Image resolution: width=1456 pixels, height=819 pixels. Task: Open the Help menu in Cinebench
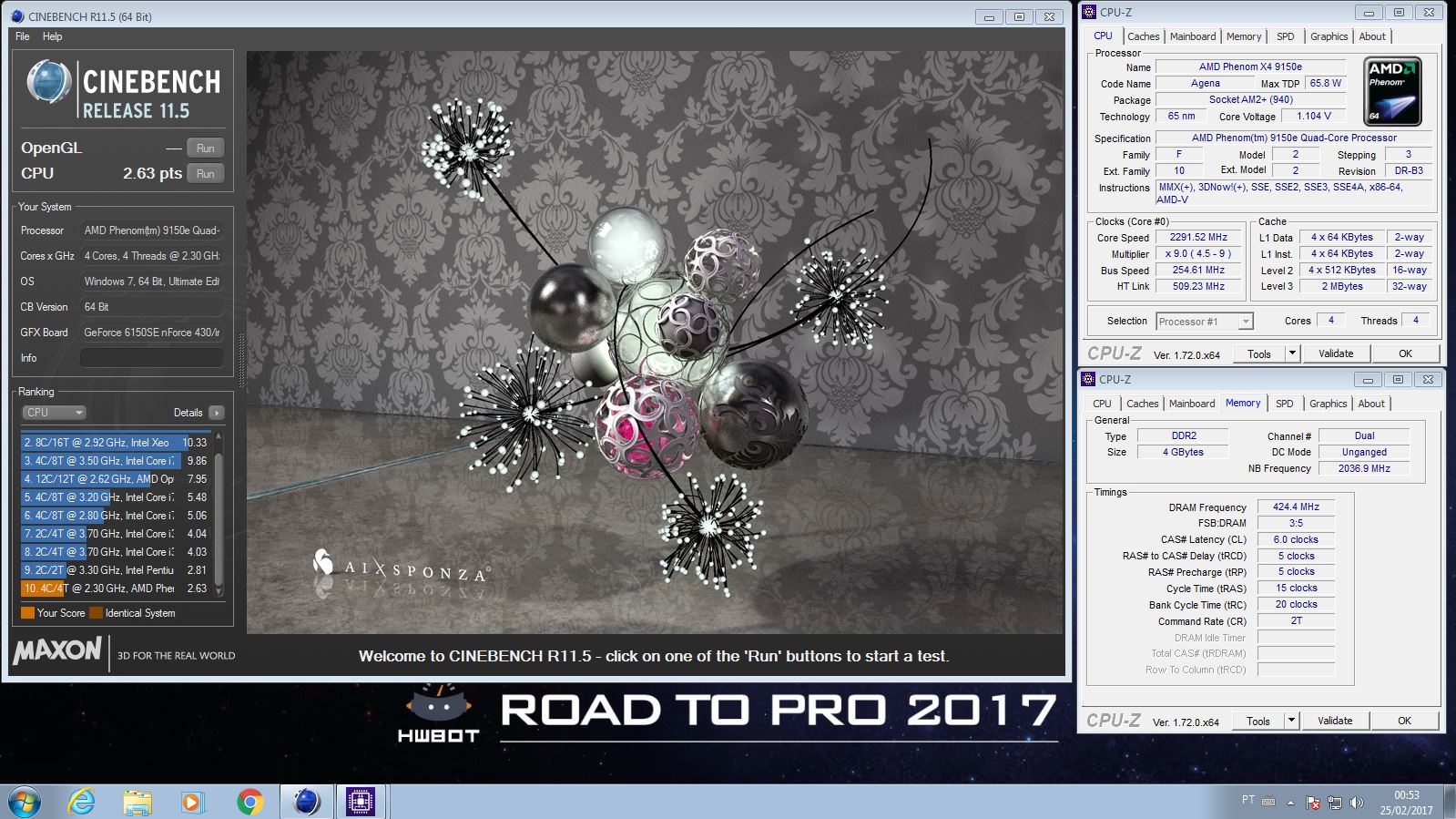click(x=53, y=36)
